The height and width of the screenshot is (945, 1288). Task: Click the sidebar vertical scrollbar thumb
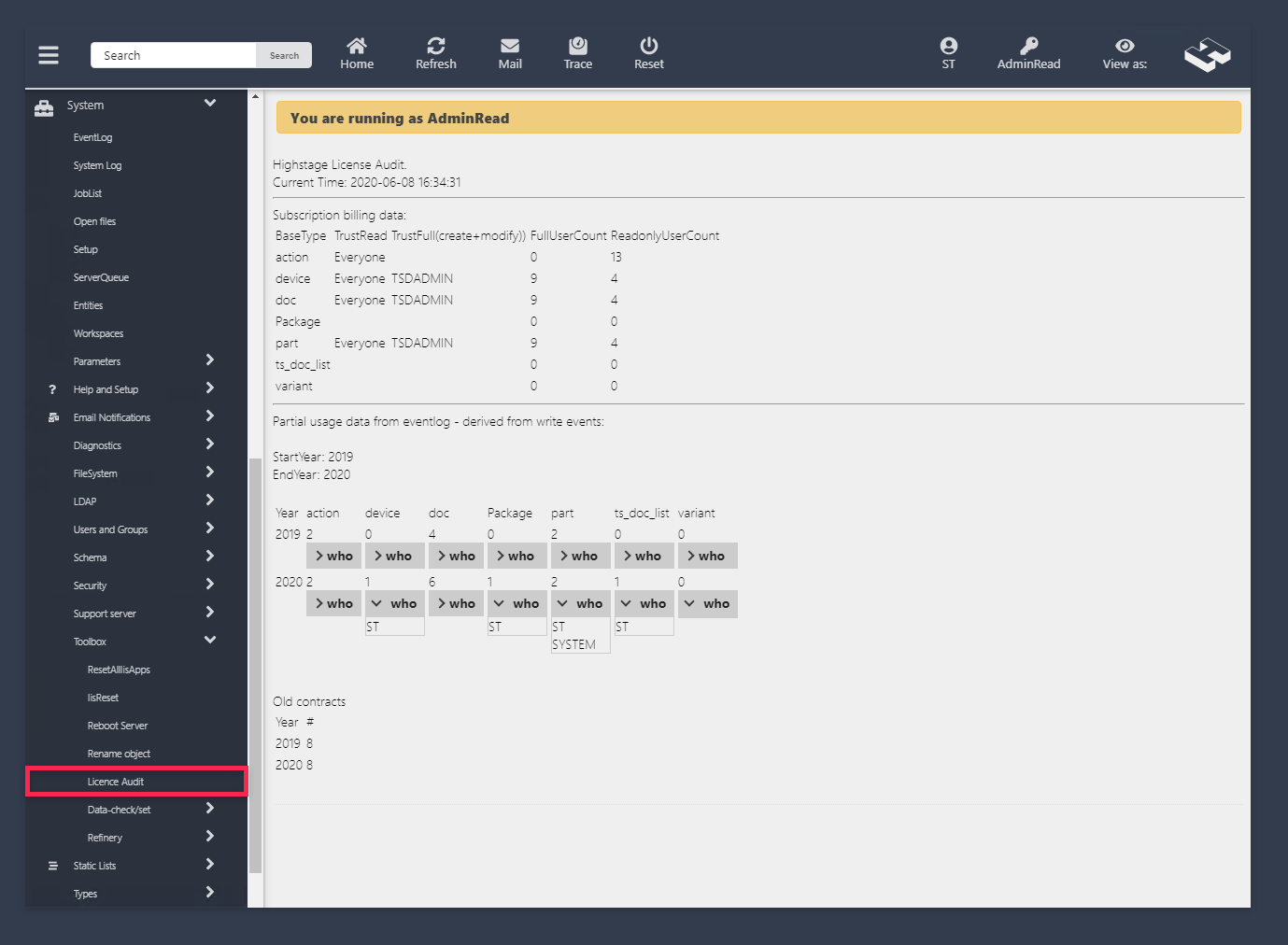pos(256,666)
